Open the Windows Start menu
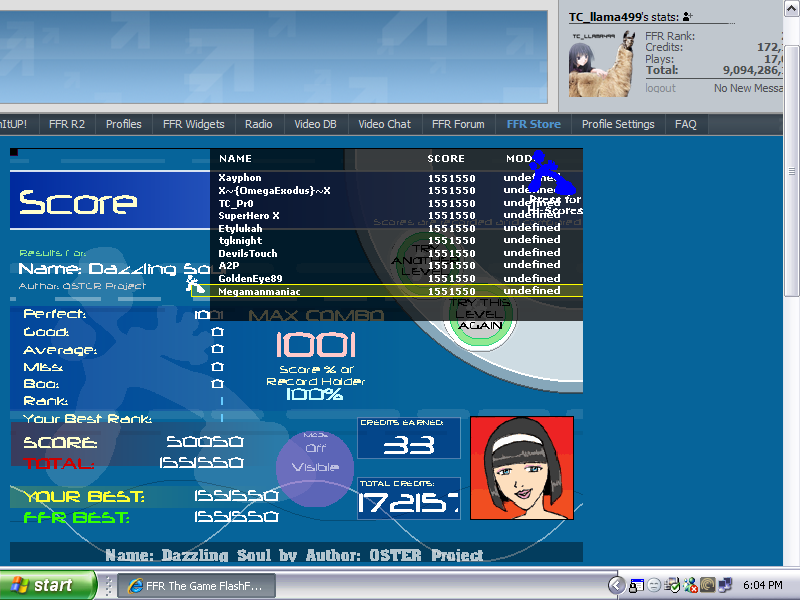 coord(48,585)
